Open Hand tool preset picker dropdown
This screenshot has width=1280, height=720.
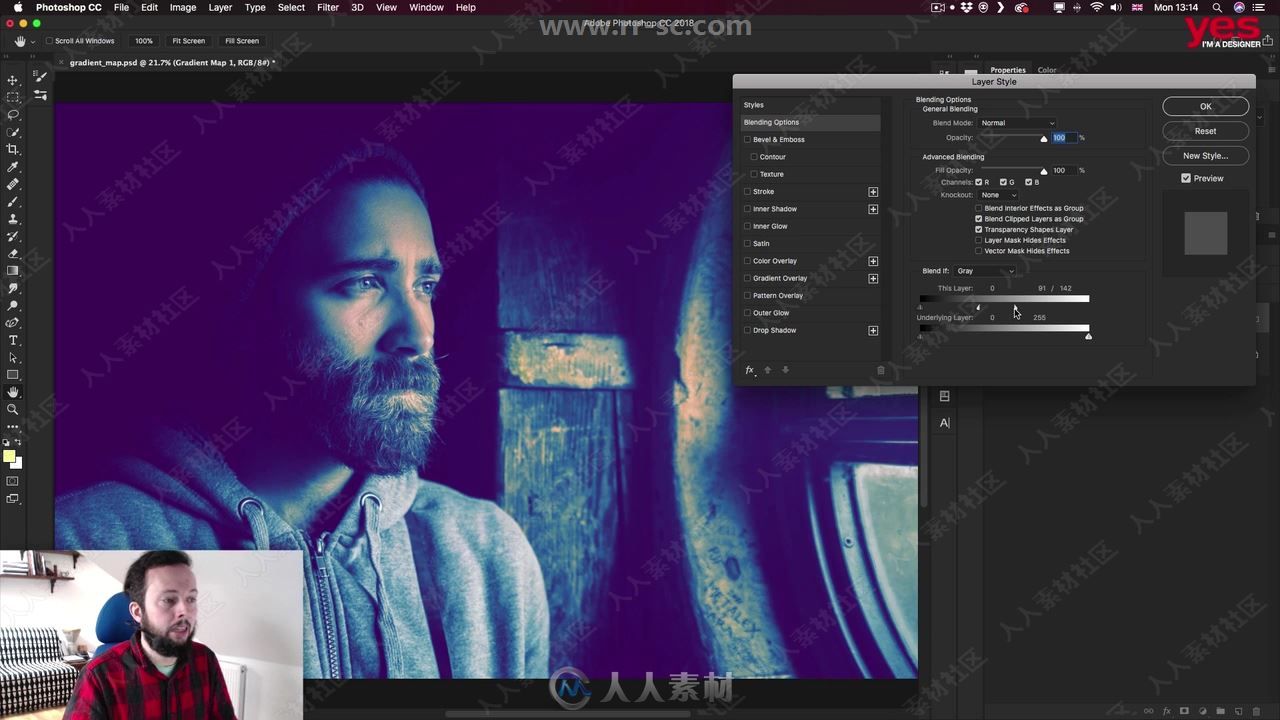coord(33,41)
